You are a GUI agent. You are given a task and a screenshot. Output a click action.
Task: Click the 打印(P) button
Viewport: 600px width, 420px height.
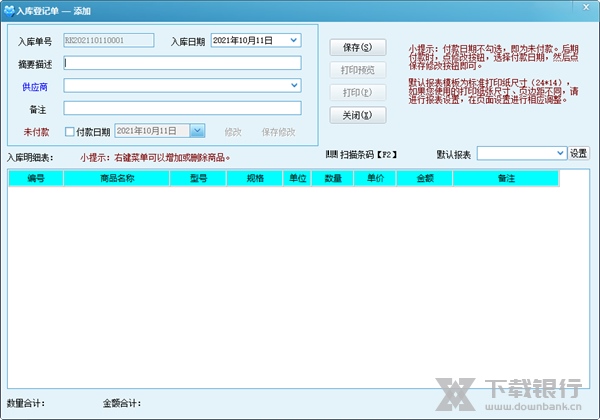tap(358, 93)
